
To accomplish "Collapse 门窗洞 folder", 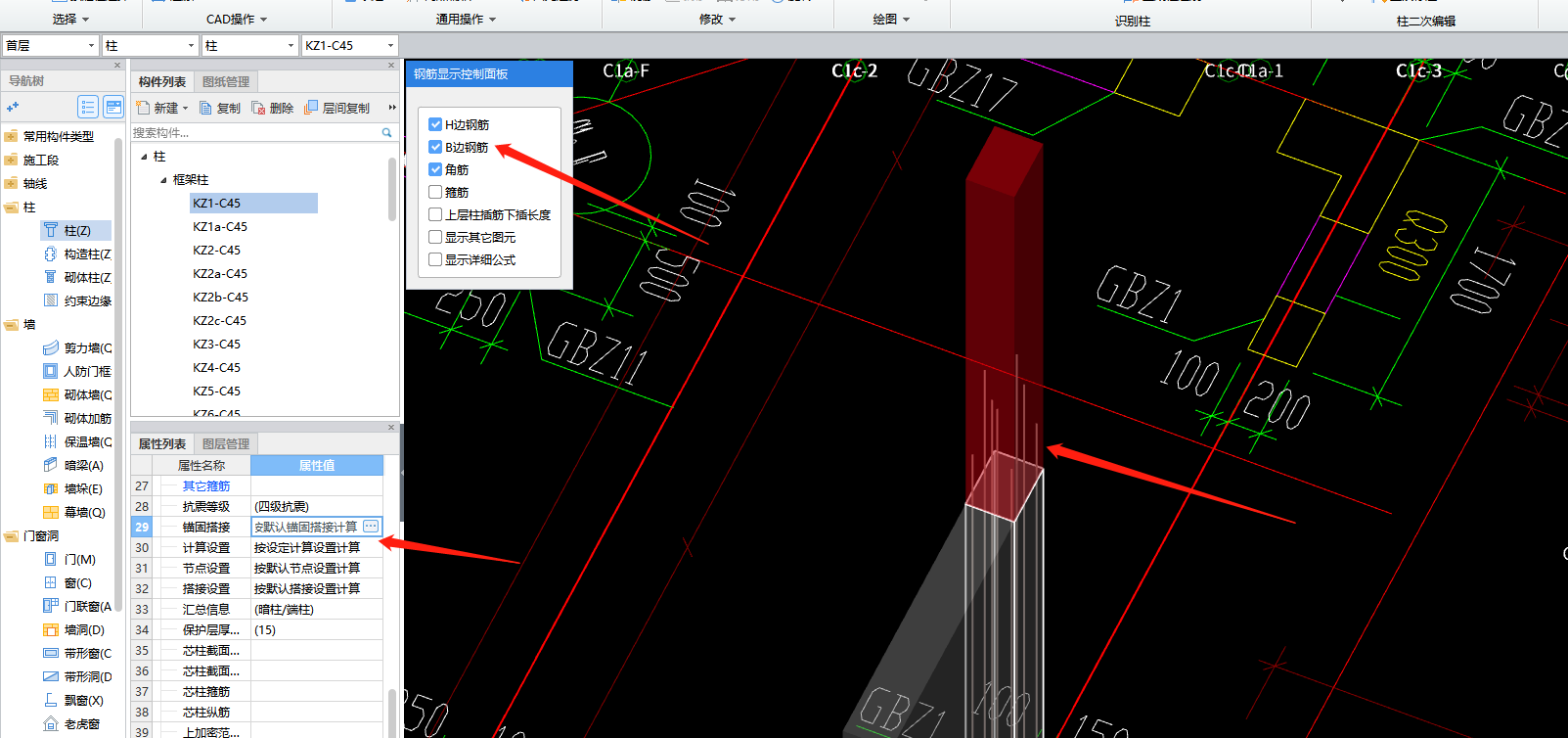I will (x=12, y=535).
